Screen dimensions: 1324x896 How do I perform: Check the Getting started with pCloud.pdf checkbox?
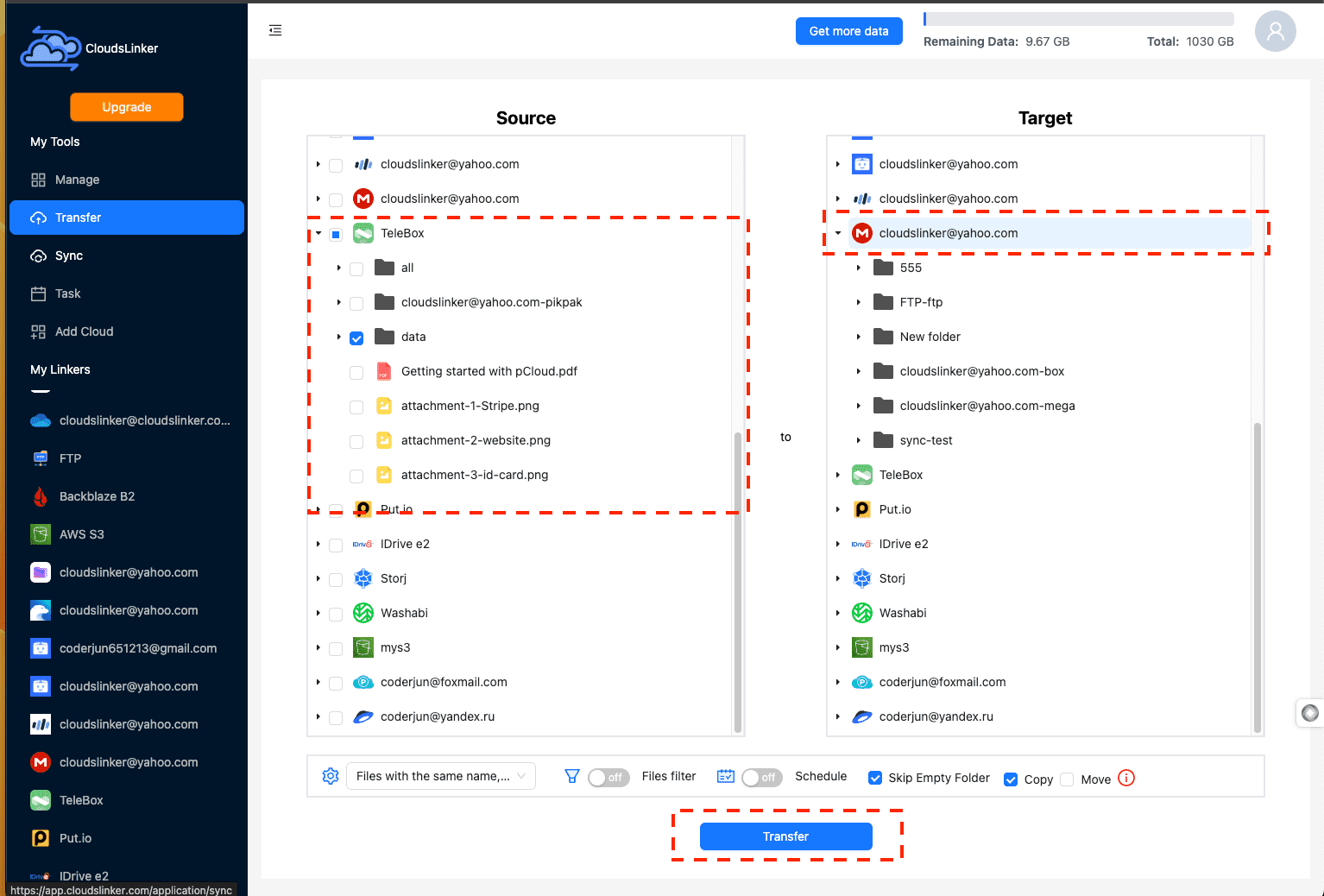[356, 372]
